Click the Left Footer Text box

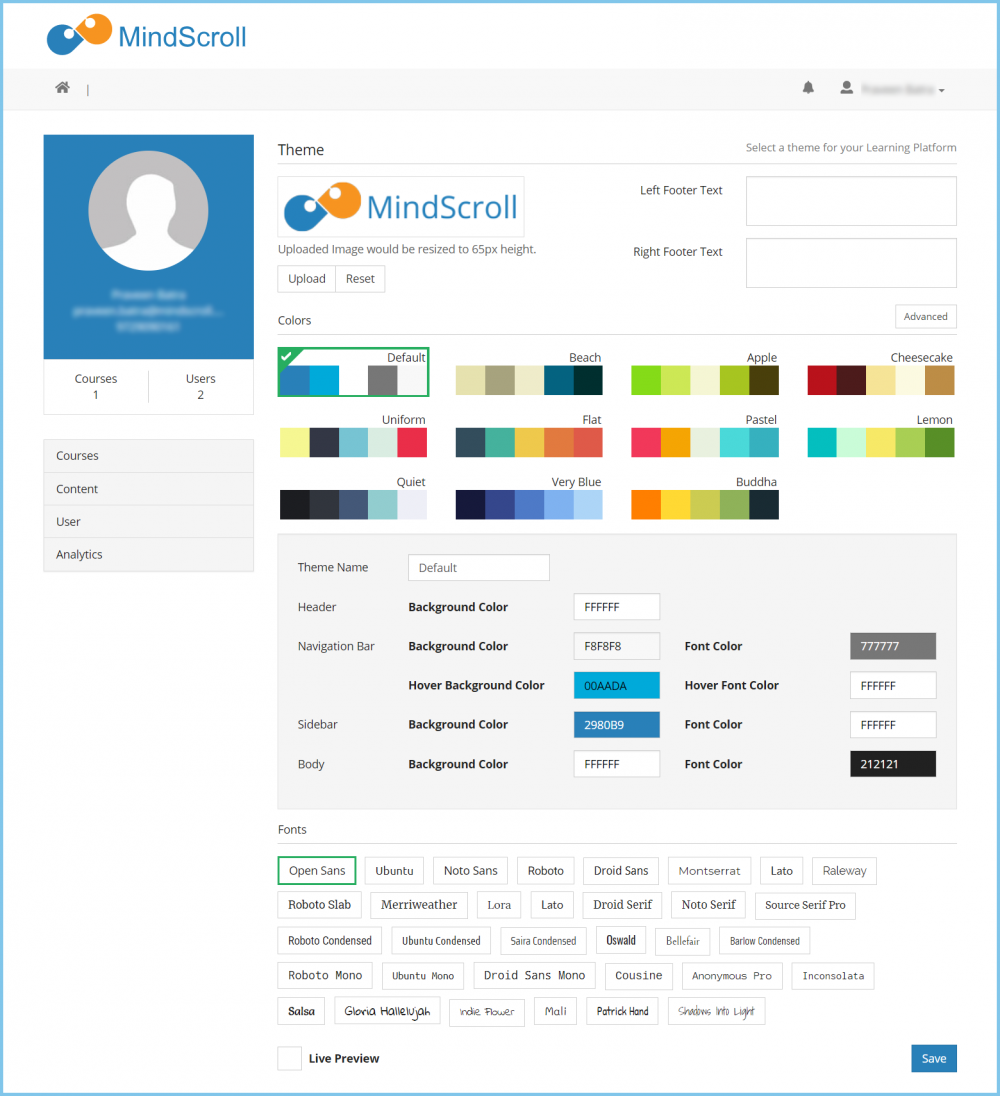[x=851, y=201]
